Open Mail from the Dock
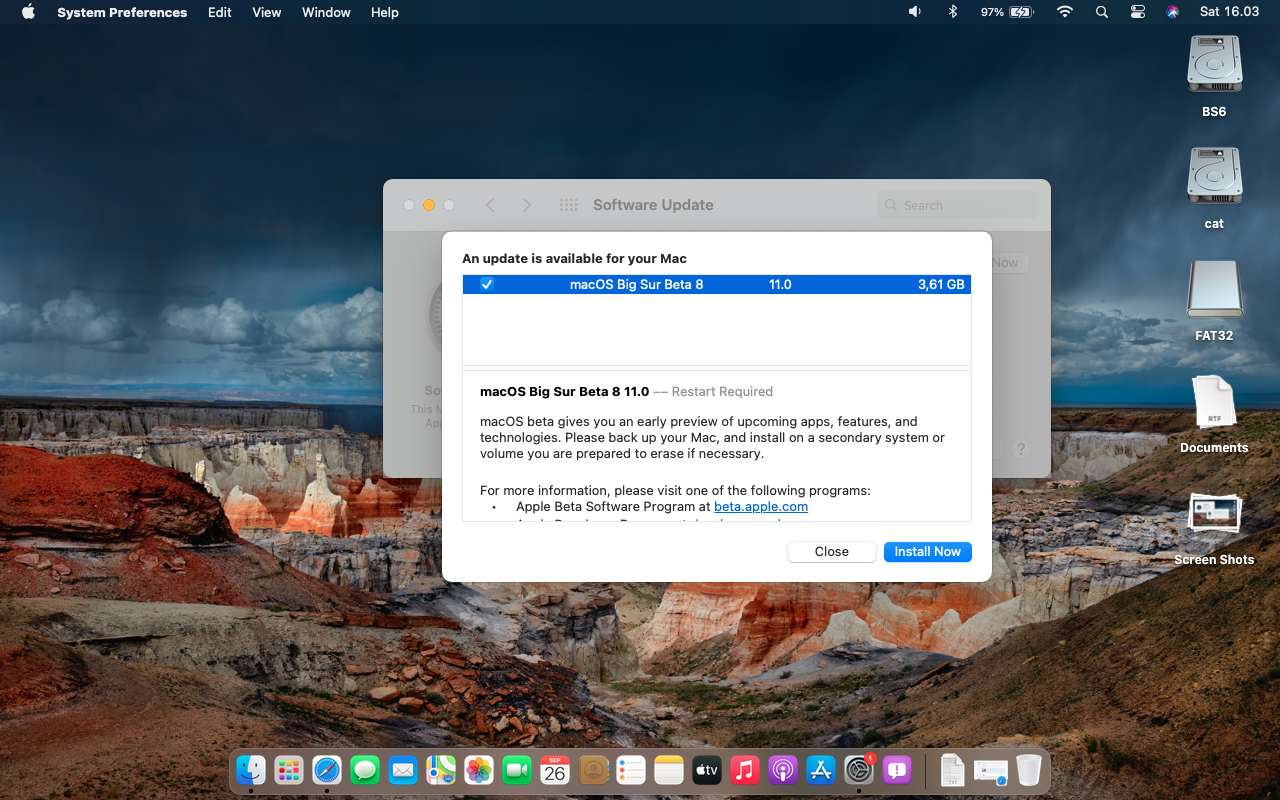Image resolution: width=1280 pixels, height=800 pixels. click(x=403, y=770)
